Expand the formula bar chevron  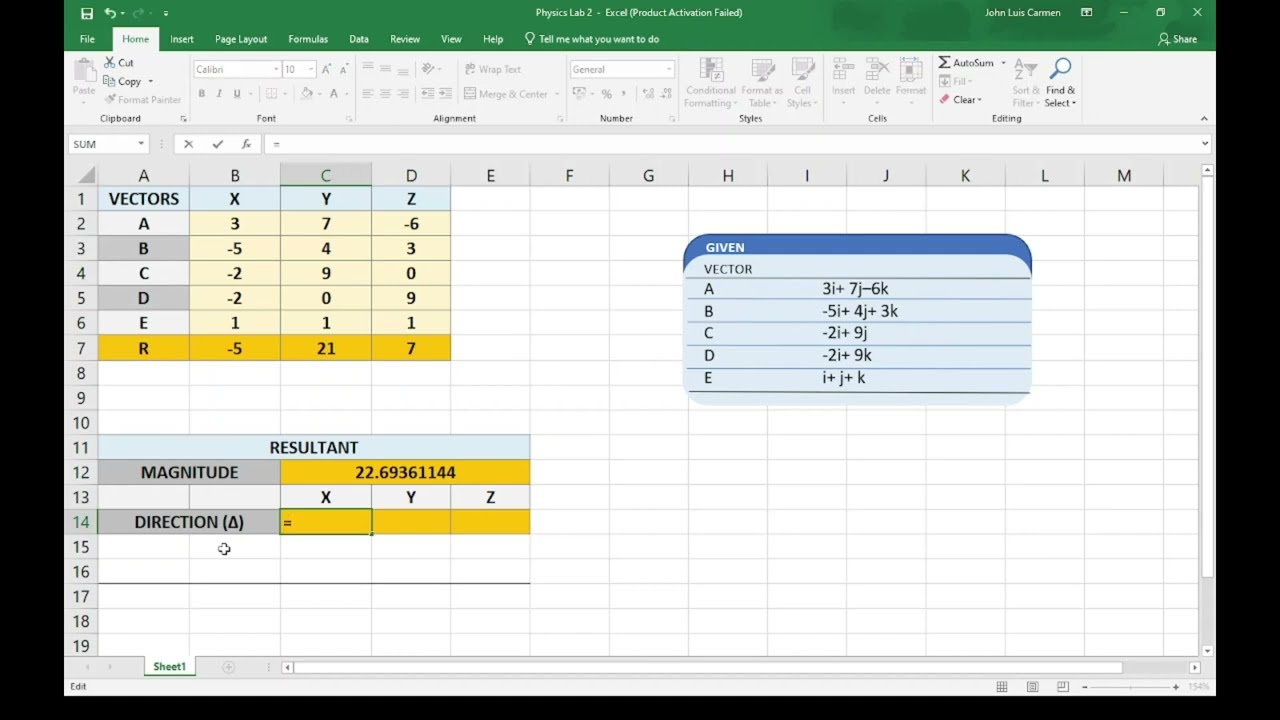click(x=1204, y=144)
